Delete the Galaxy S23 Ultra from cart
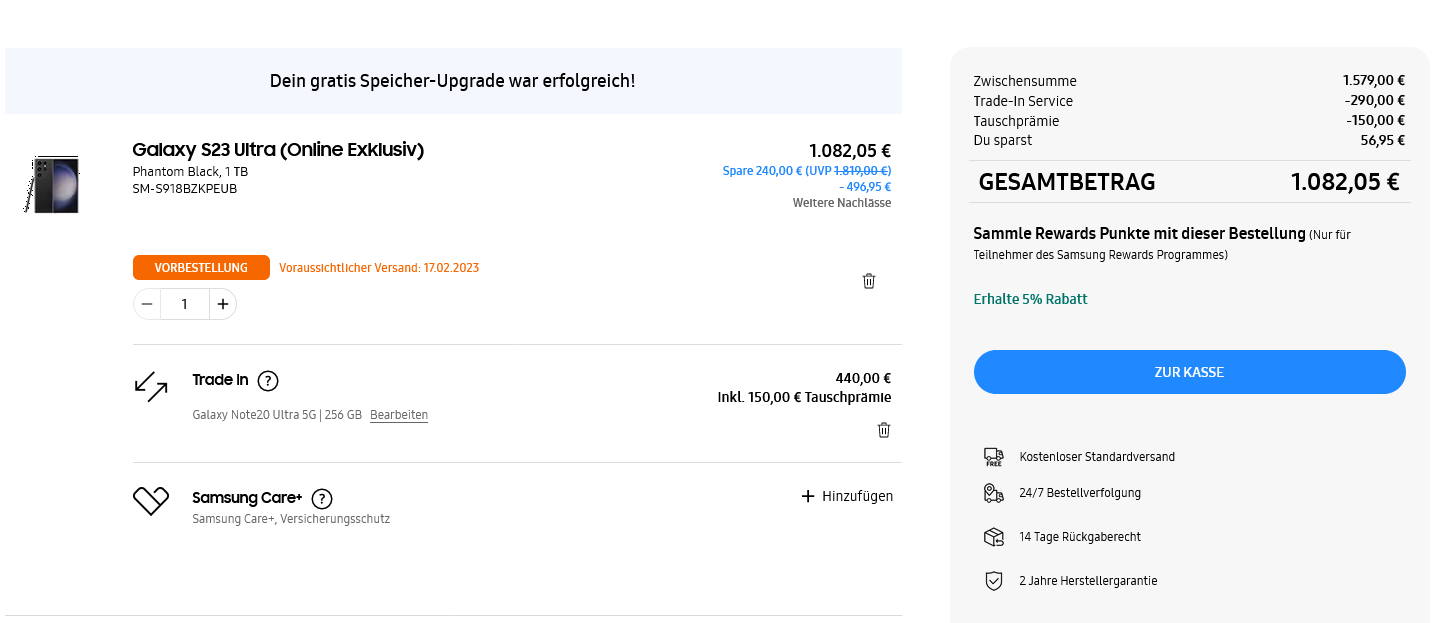The height and width of the screenshot is (623, 1444). coord(869,281)
